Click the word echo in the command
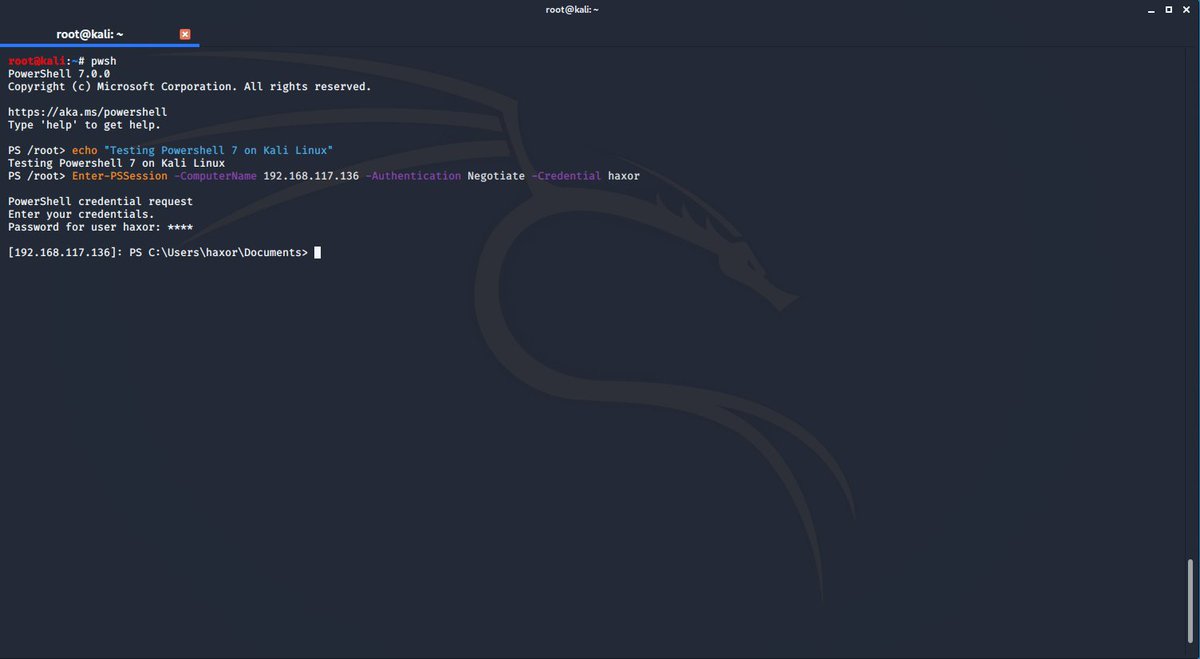1200x659 pixels. point(84,150)
